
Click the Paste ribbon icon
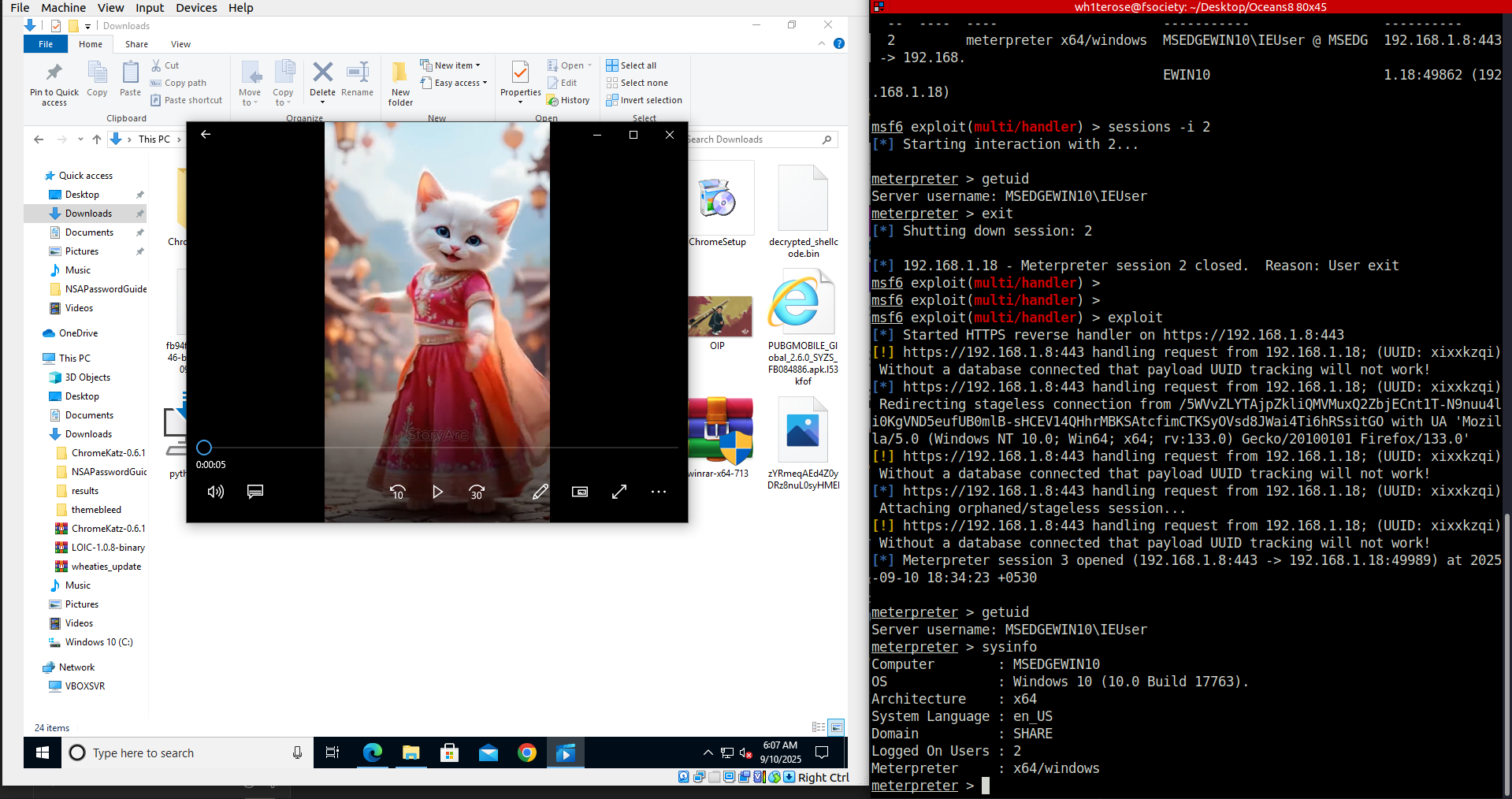(130, 80)
